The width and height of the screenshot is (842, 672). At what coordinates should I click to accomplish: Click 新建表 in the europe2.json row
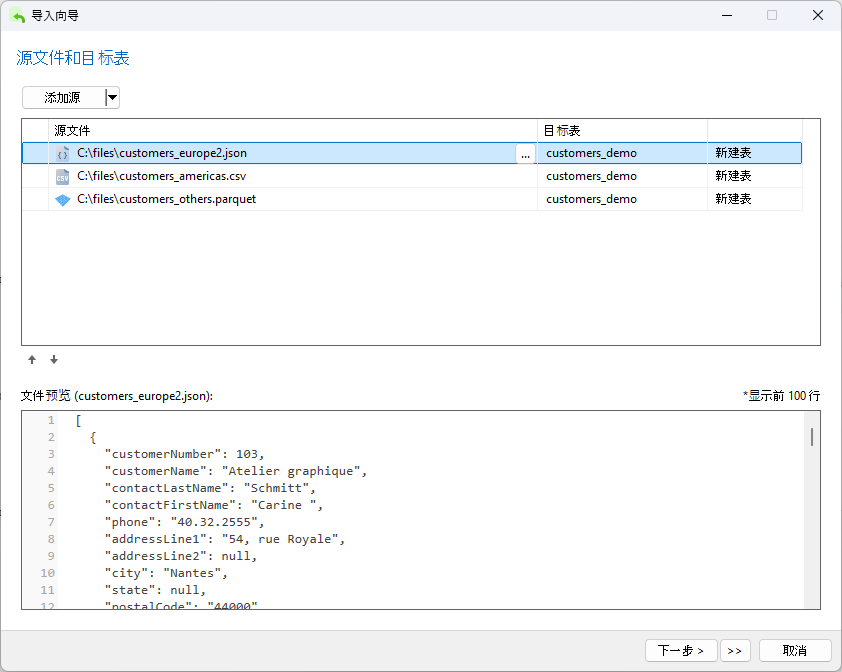pyautogui.click(x=733, y=153)
